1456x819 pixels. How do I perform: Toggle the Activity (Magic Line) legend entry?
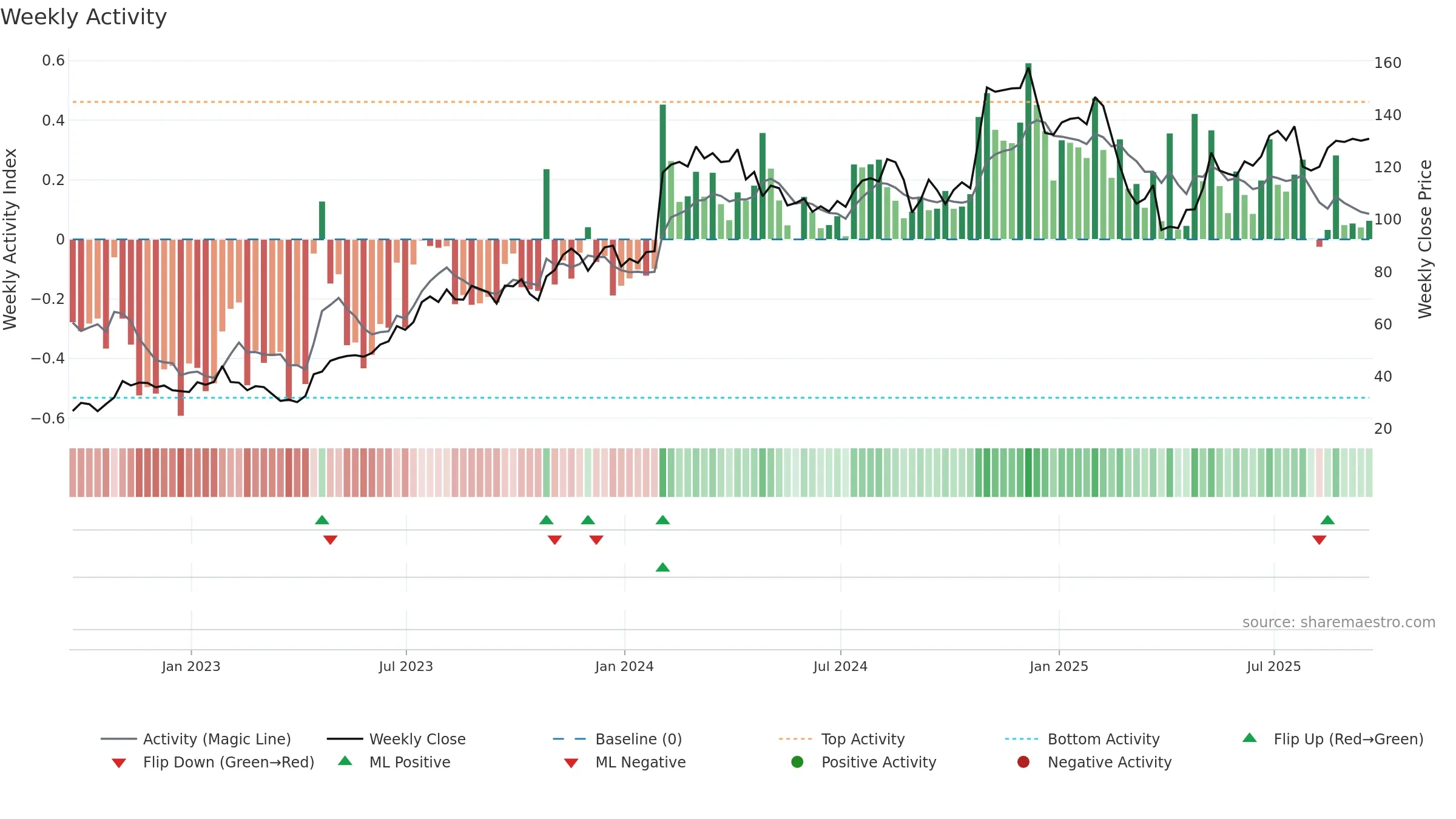click(x=196, y=739)
